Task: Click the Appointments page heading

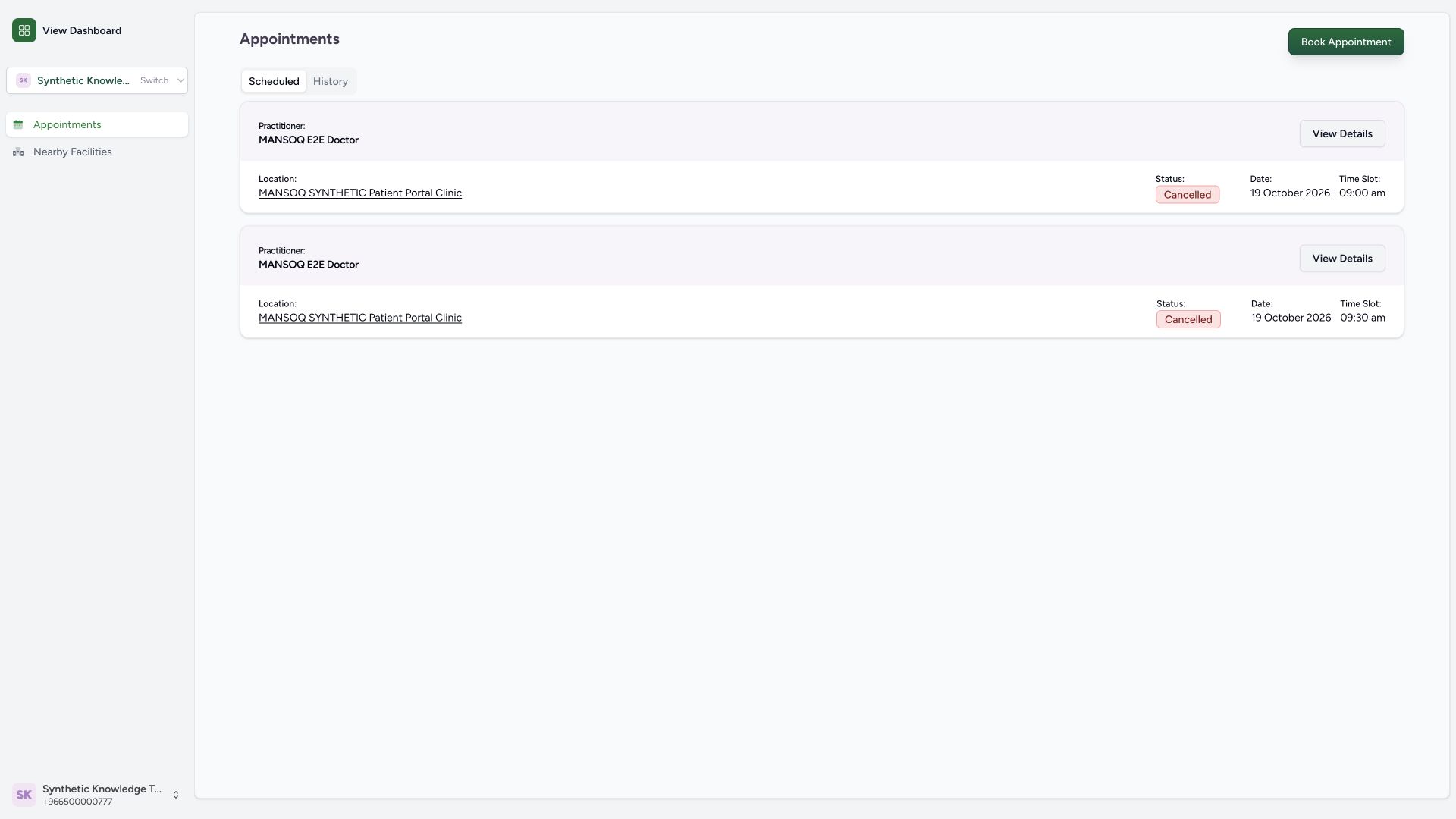Action: [290, 39]
